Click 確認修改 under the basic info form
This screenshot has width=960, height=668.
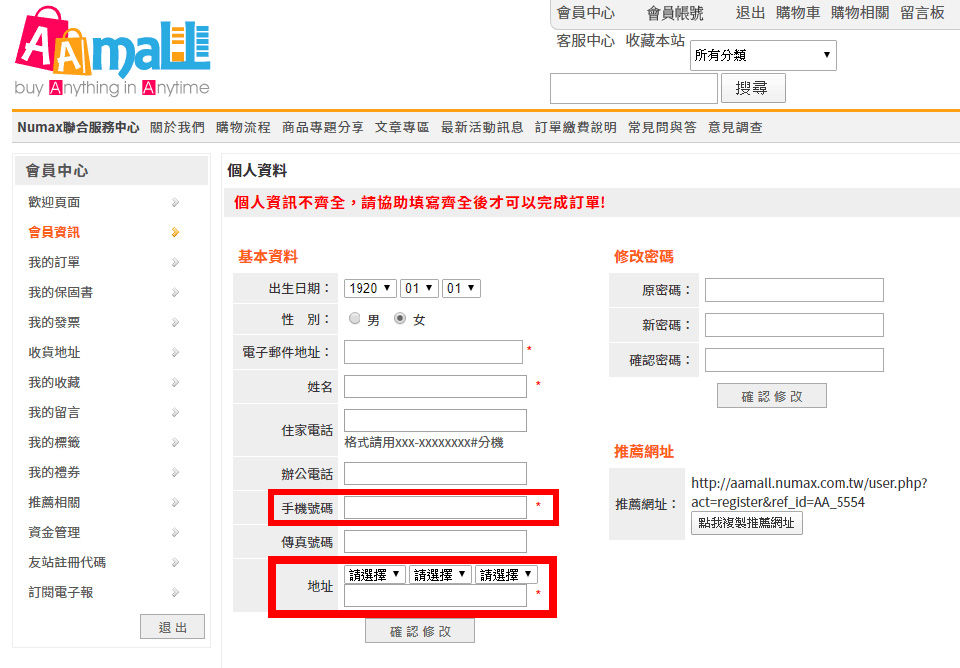[x=420, y=631]
